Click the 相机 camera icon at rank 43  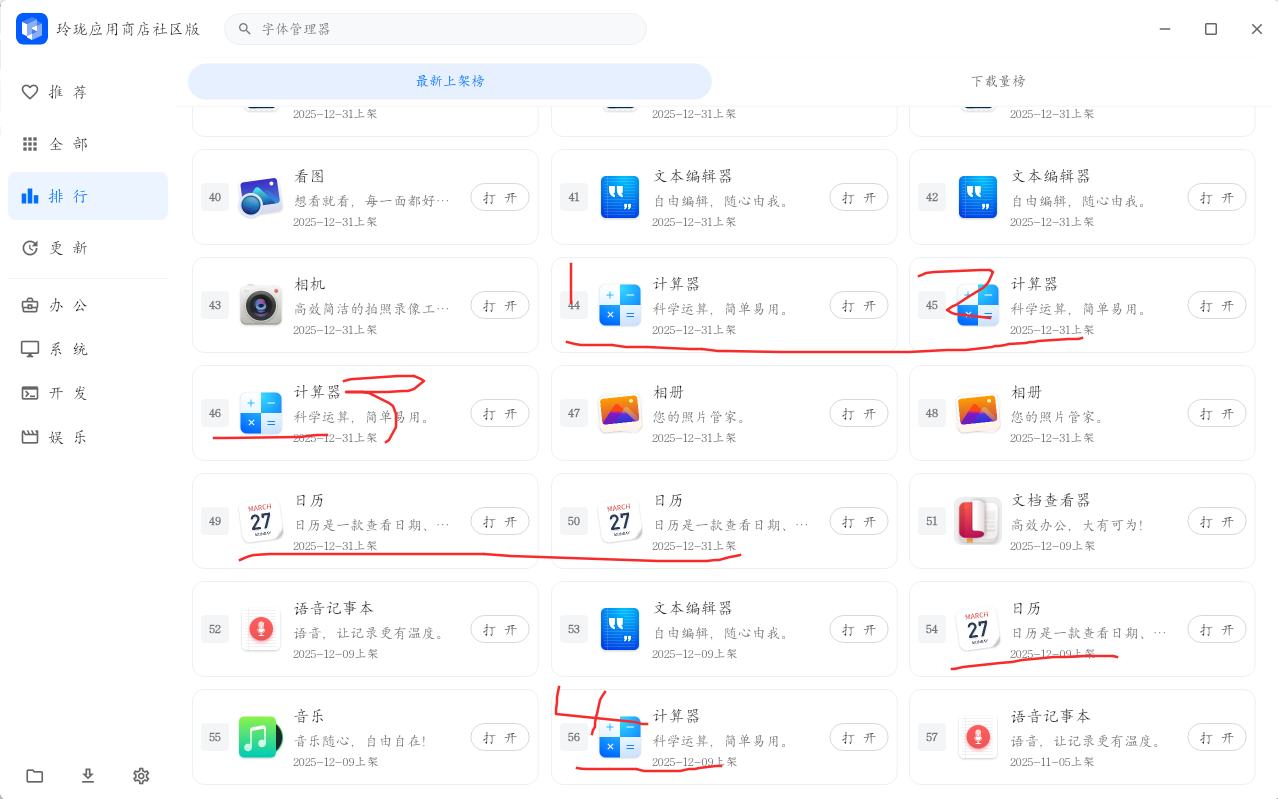[x=261, y=305]
